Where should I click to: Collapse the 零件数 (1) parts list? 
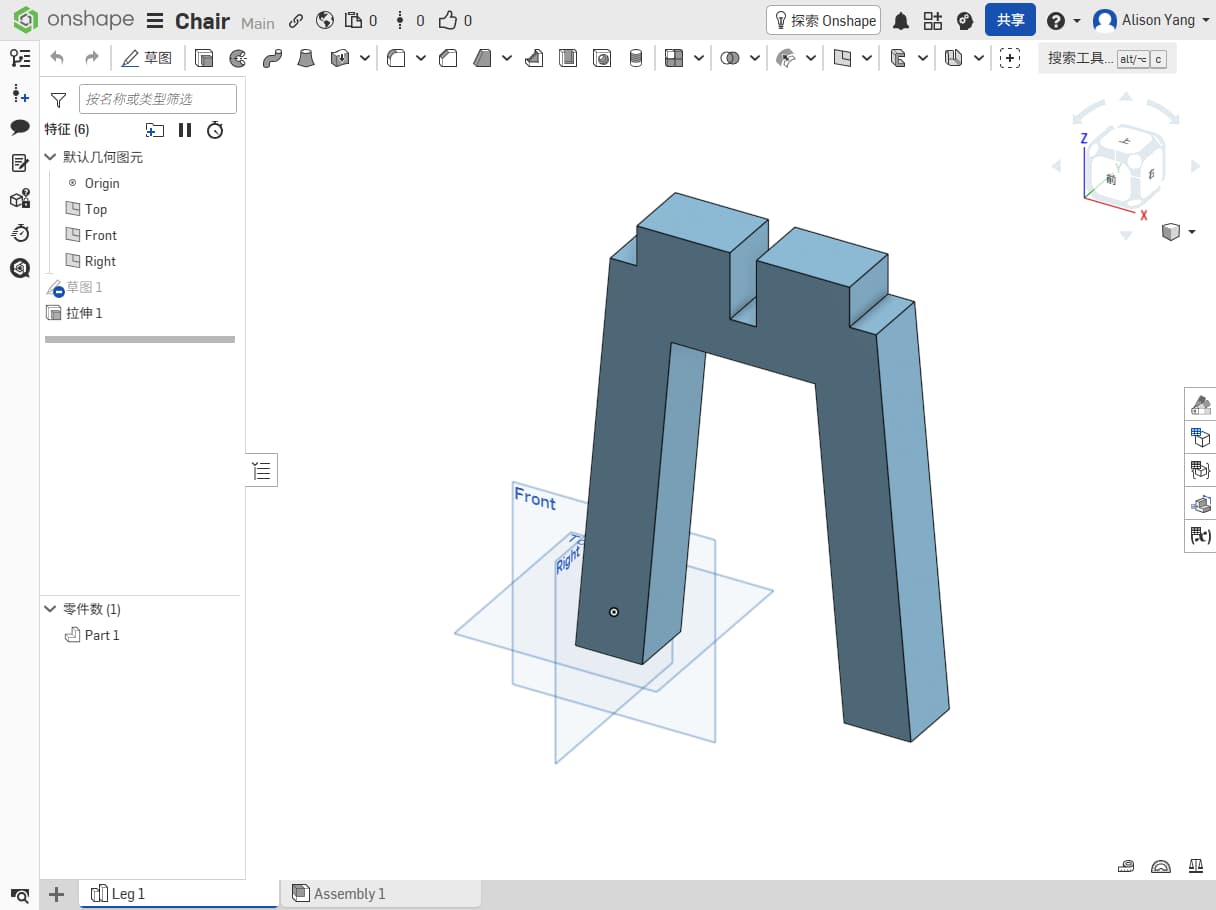click(50, 609)
